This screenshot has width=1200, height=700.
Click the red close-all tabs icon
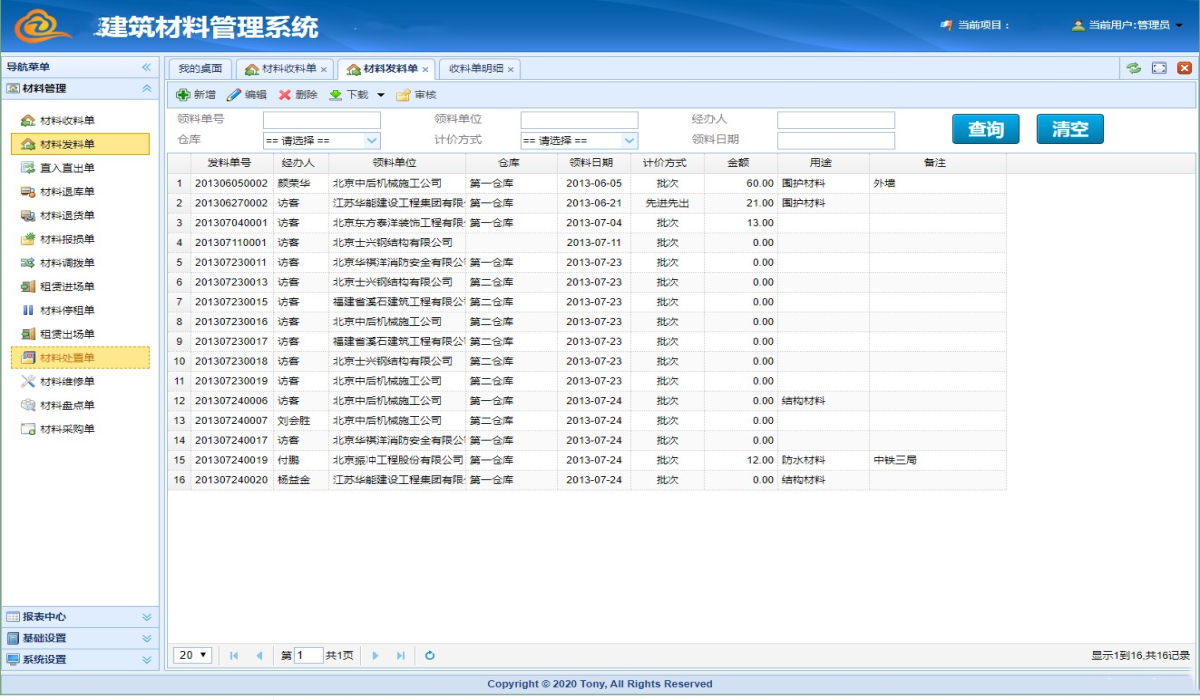tap(1184, 68)
